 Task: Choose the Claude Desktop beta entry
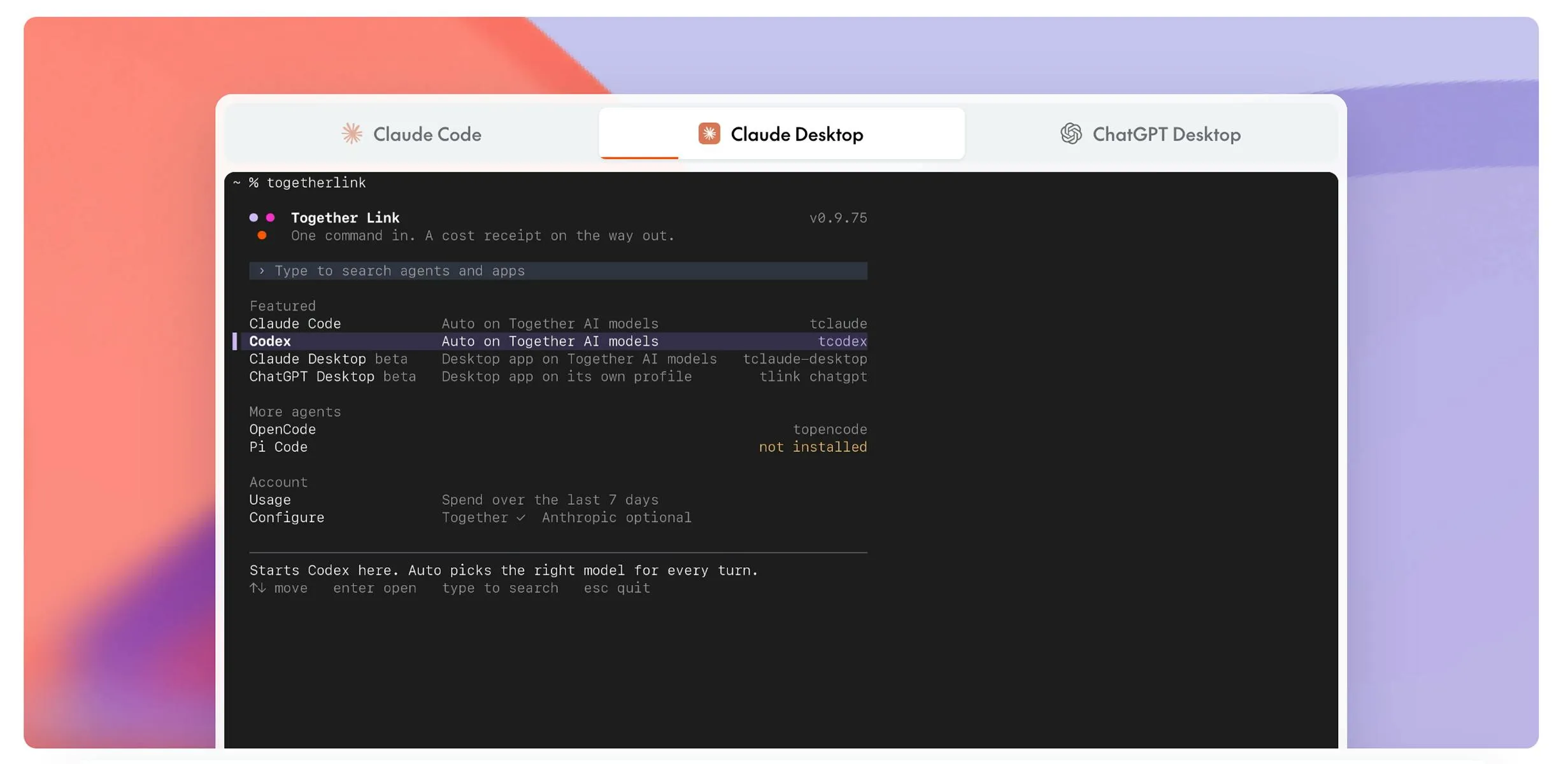coord(558,359)
